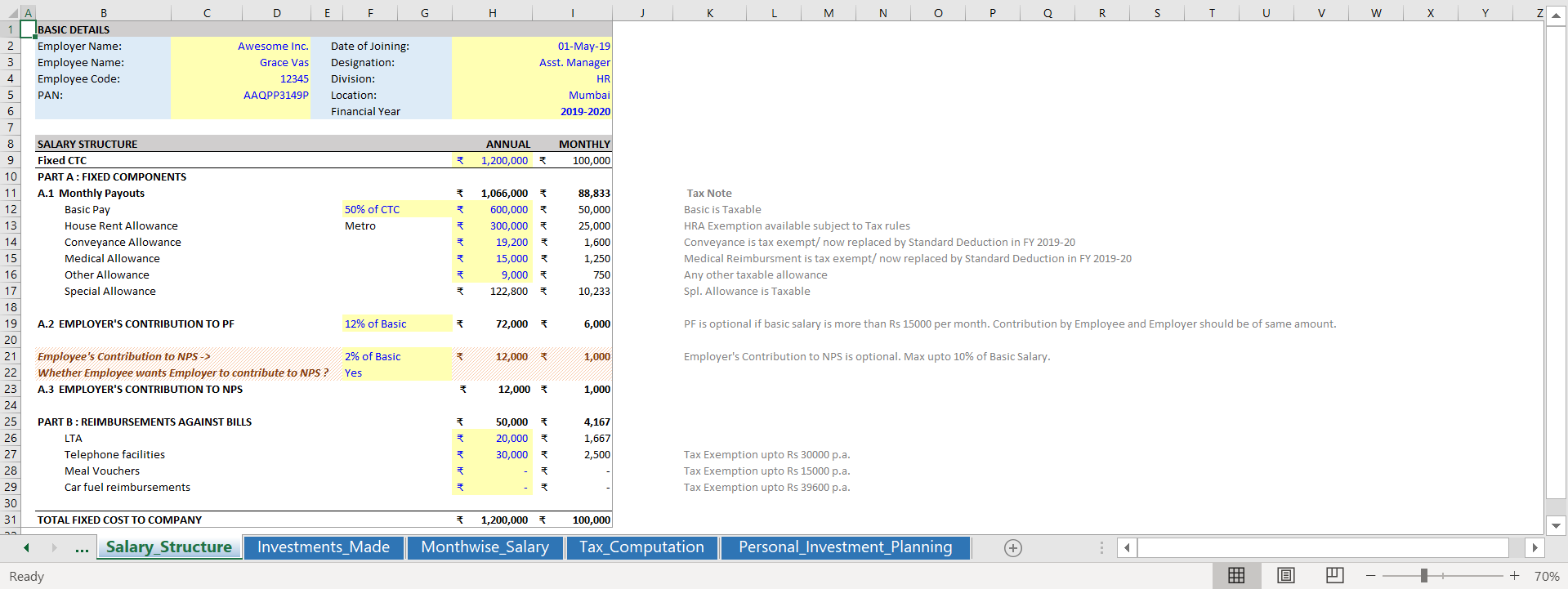This screenshot has width=1568, height=589.
Task: Select row 9 header
Action: [x=10, y=160]
